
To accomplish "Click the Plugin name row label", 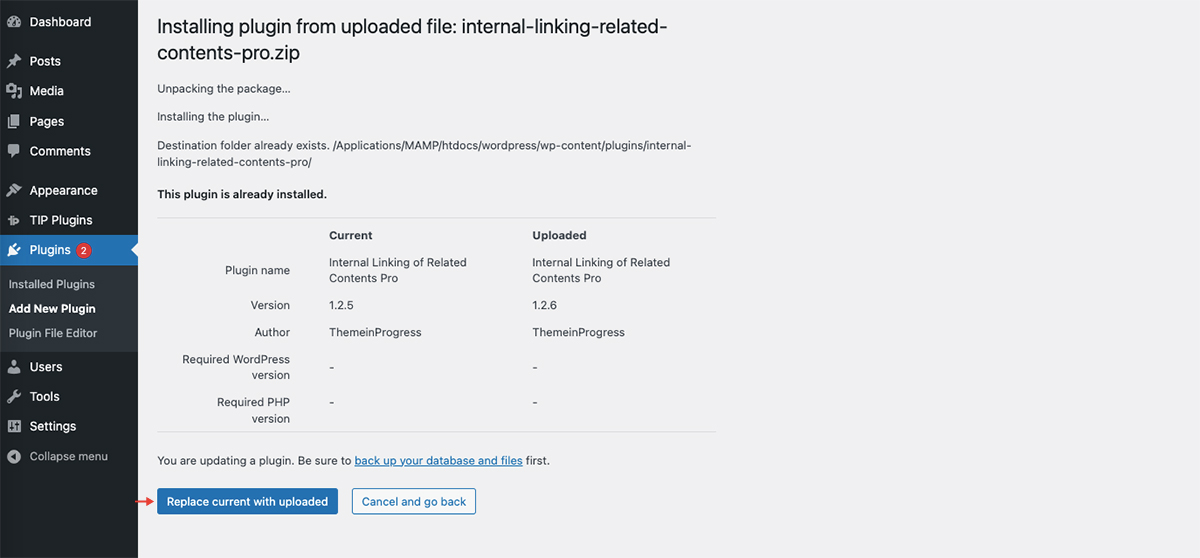I will (x=257, y=270).
